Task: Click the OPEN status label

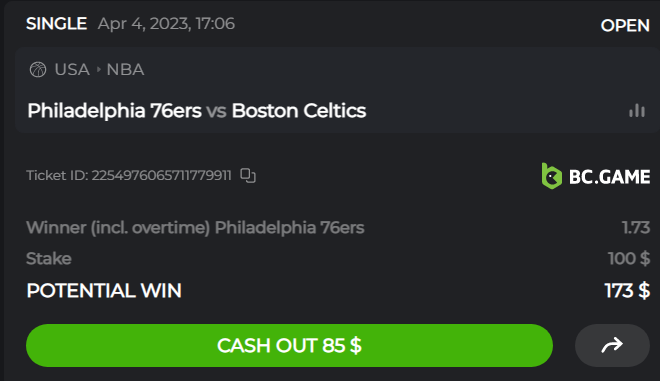Action: [x=625, y=26]
